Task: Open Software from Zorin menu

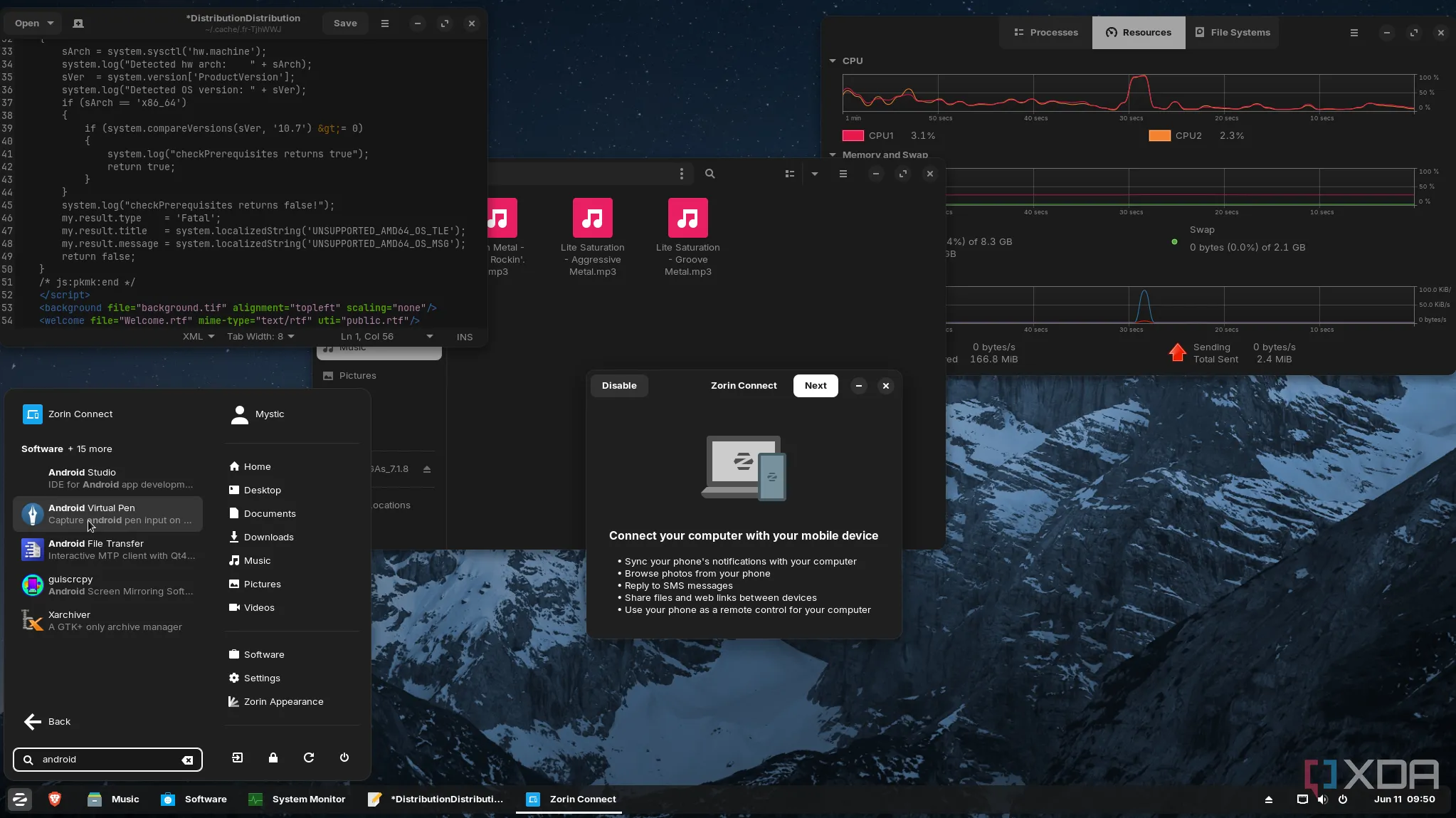Action: click(x=256, y=655)
